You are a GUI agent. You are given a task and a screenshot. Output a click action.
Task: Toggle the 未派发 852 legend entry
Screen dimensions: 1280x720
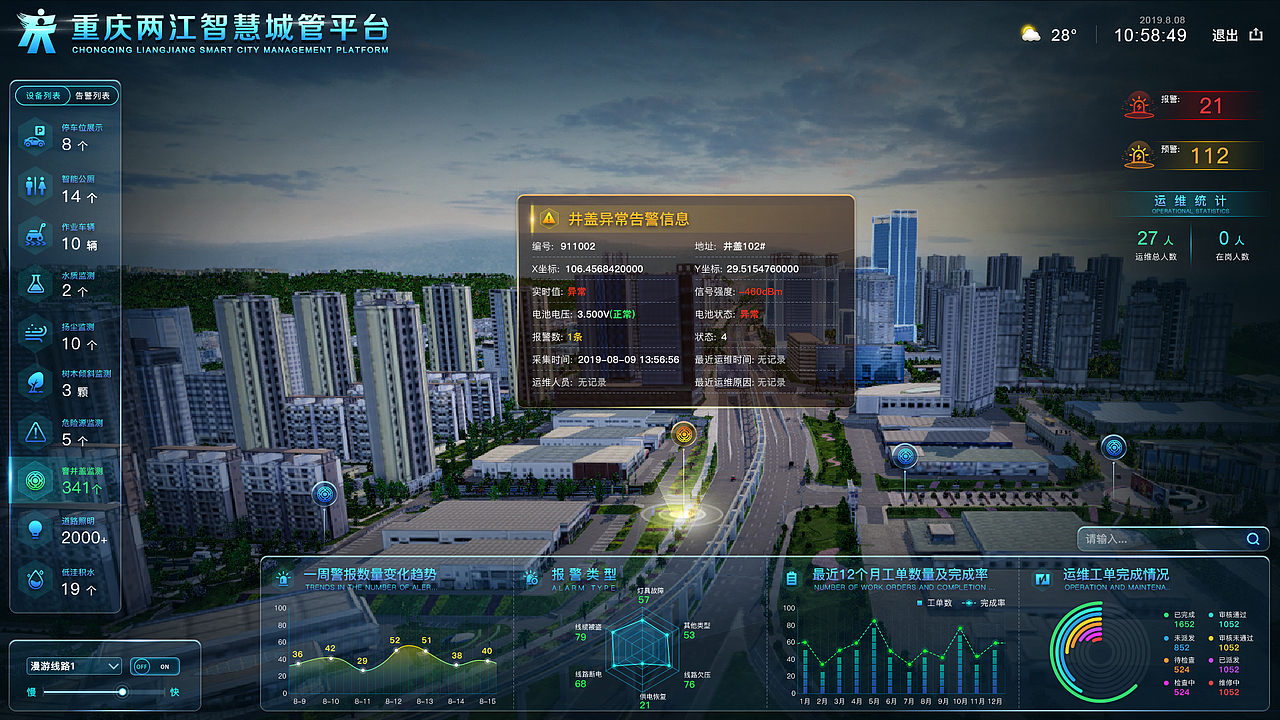click(1179, 642)
